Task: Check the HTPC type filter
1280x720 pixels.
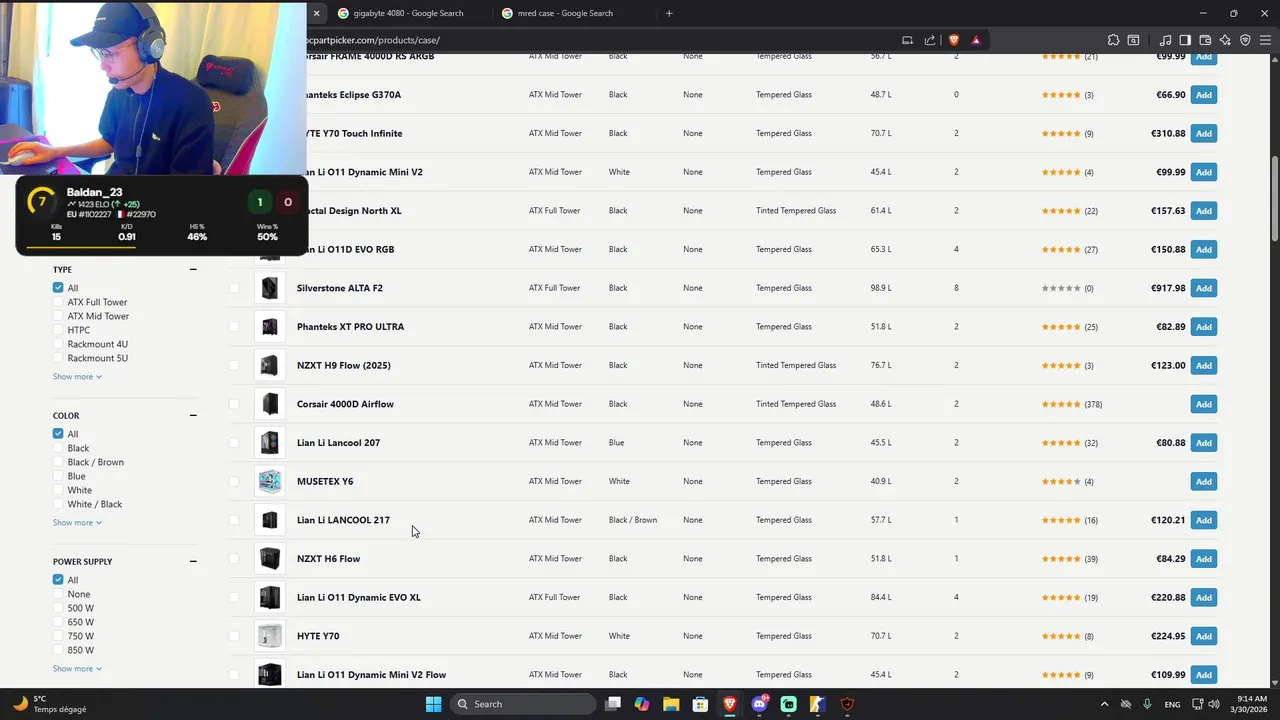Action: [x=58, y=330]
